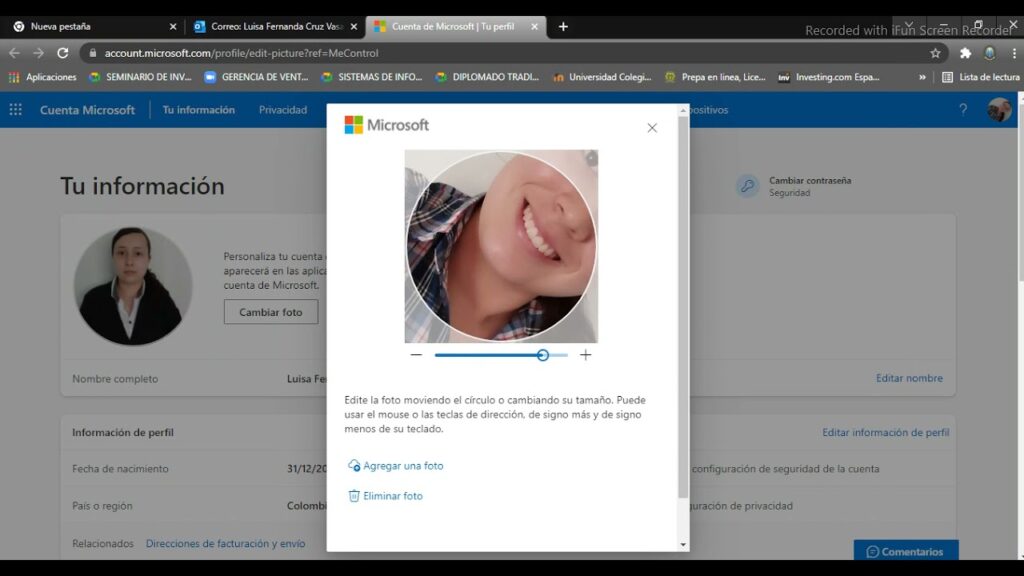Close the Cuenta de Microsoft tab
This screenshot has height=576, width=1024.
click(534, 27)
